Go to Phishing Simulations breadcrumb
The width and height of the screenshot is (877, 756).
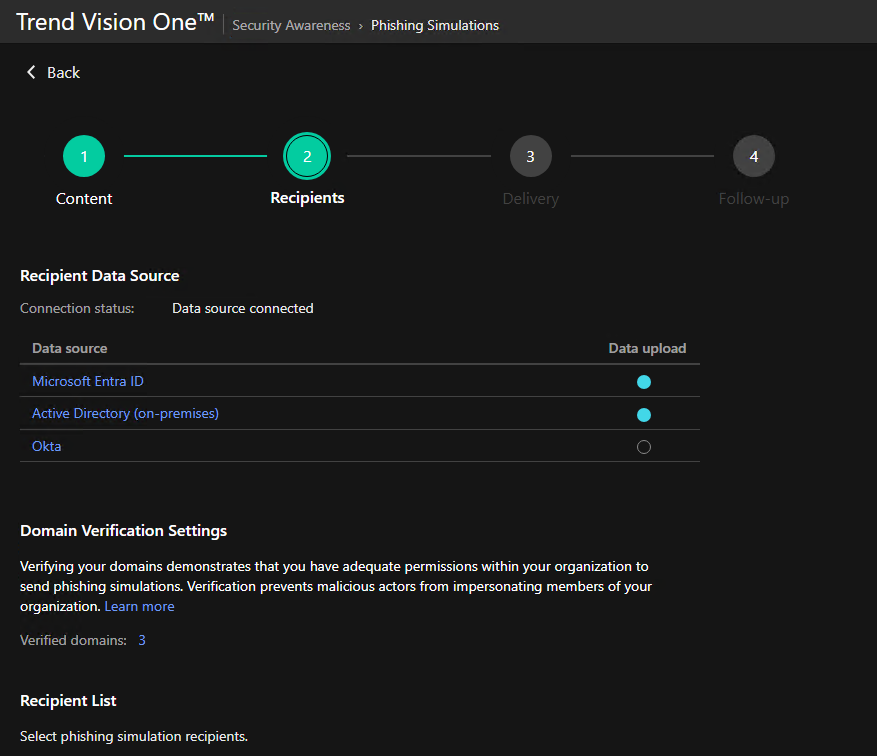coord(434,25)
